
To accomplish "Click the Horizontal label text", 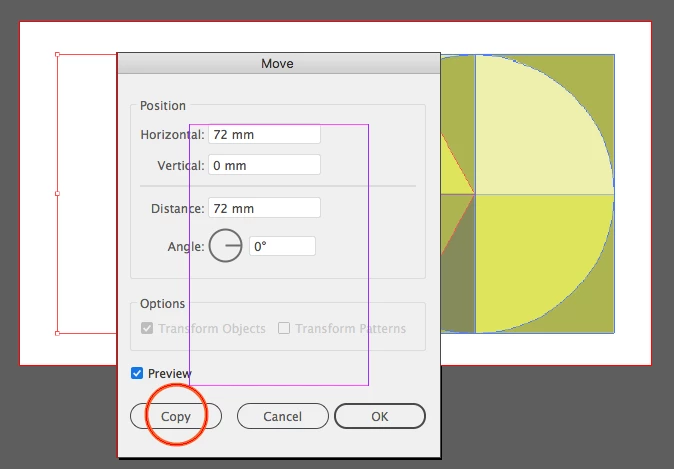I will point(172,135).
